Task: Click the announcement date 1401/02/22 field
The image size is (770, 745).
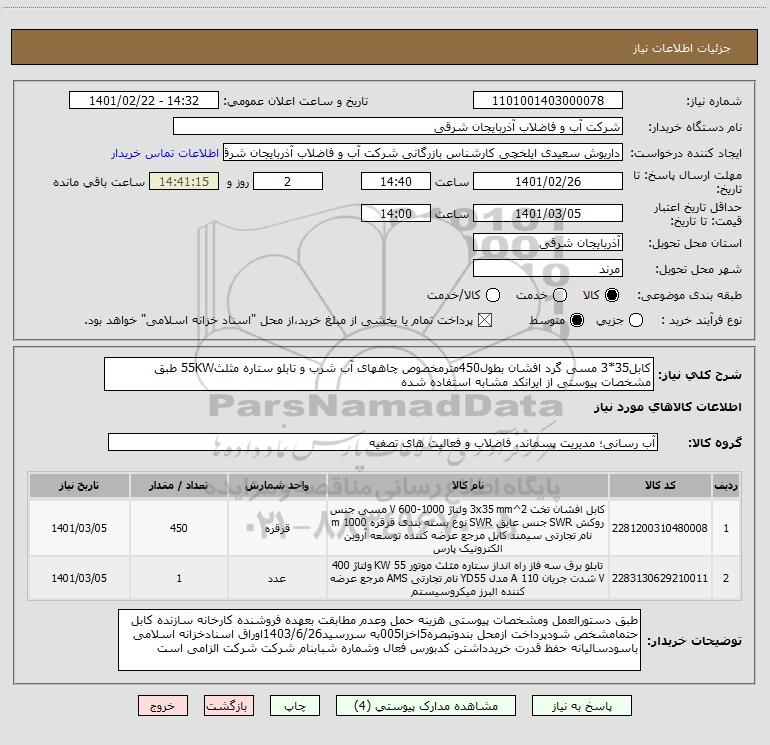Action: point(144,101)
